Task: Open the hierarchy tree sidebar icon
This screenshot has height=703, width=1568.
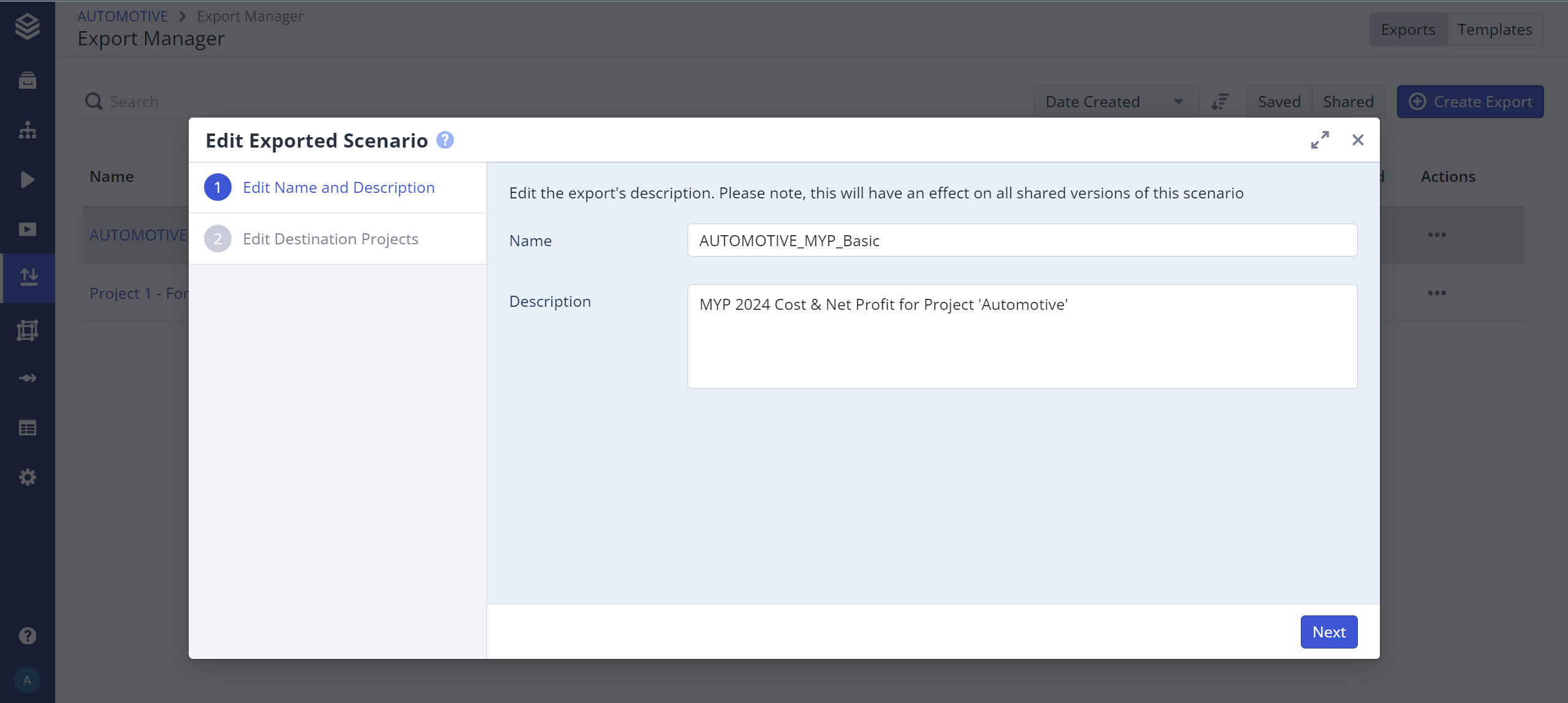Action: [28, 130]
